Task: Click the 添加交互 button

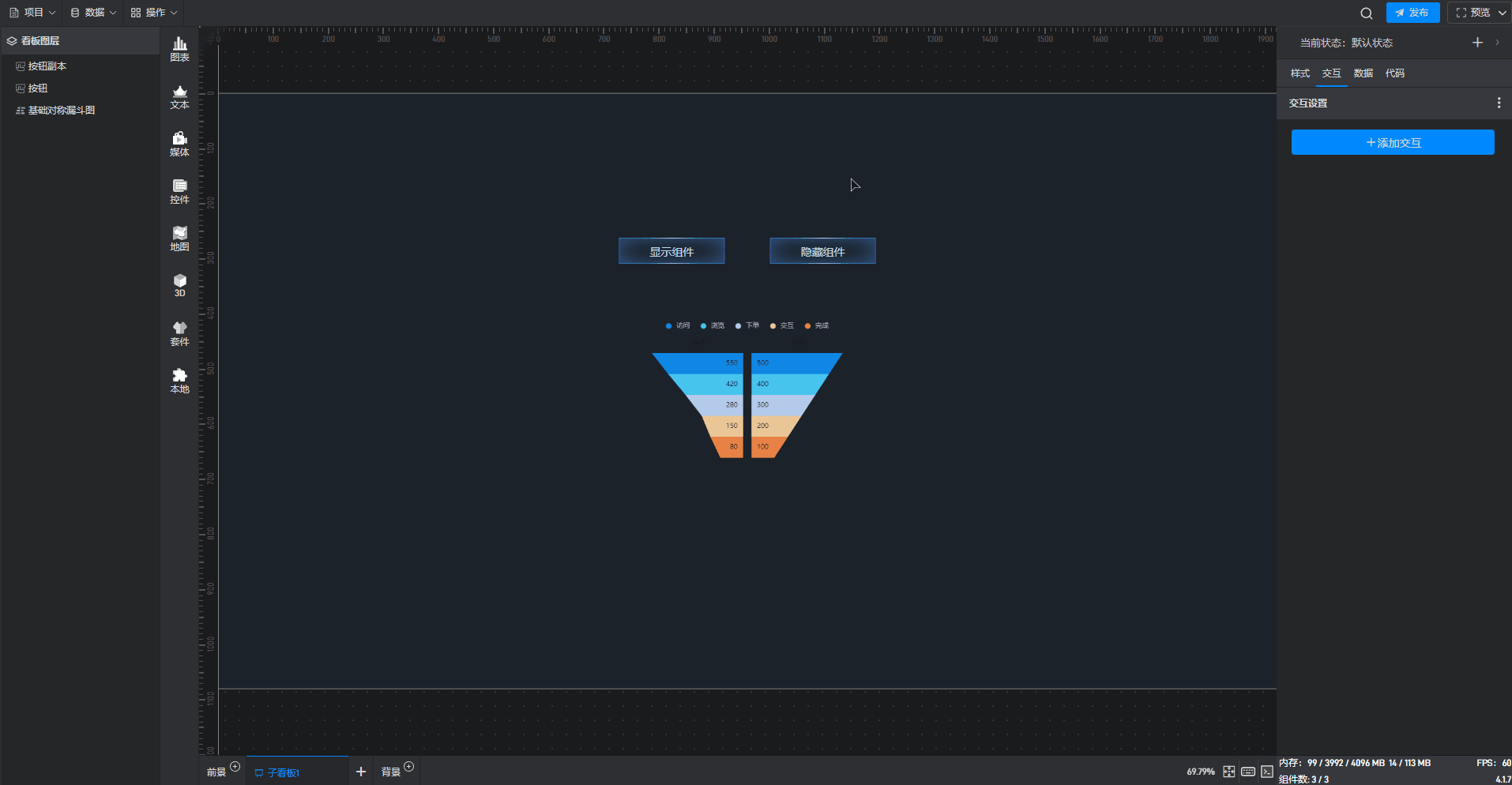Action: (1393, 142)
